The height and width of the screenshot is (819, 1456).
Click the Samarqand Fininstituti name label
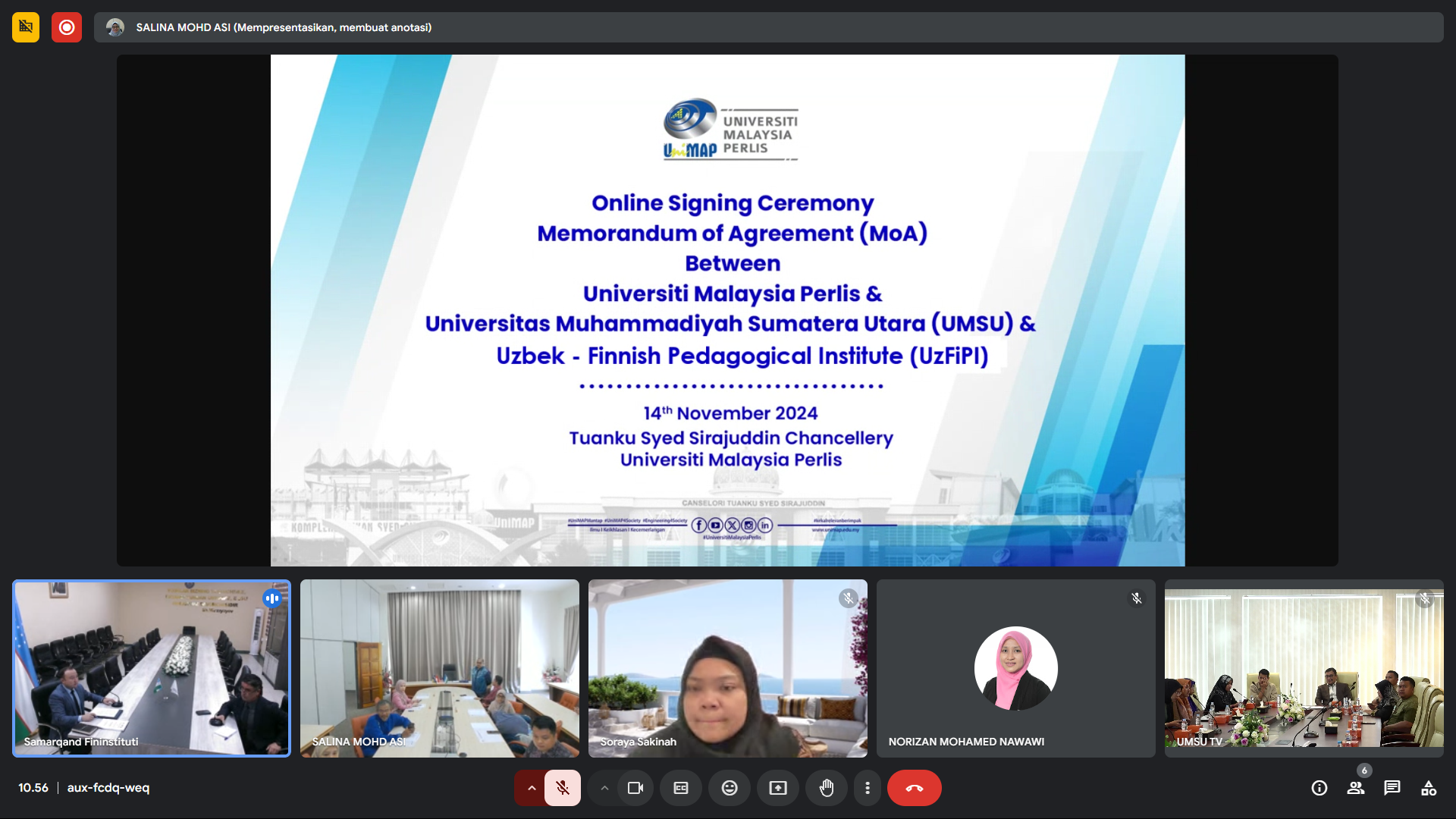81,742
